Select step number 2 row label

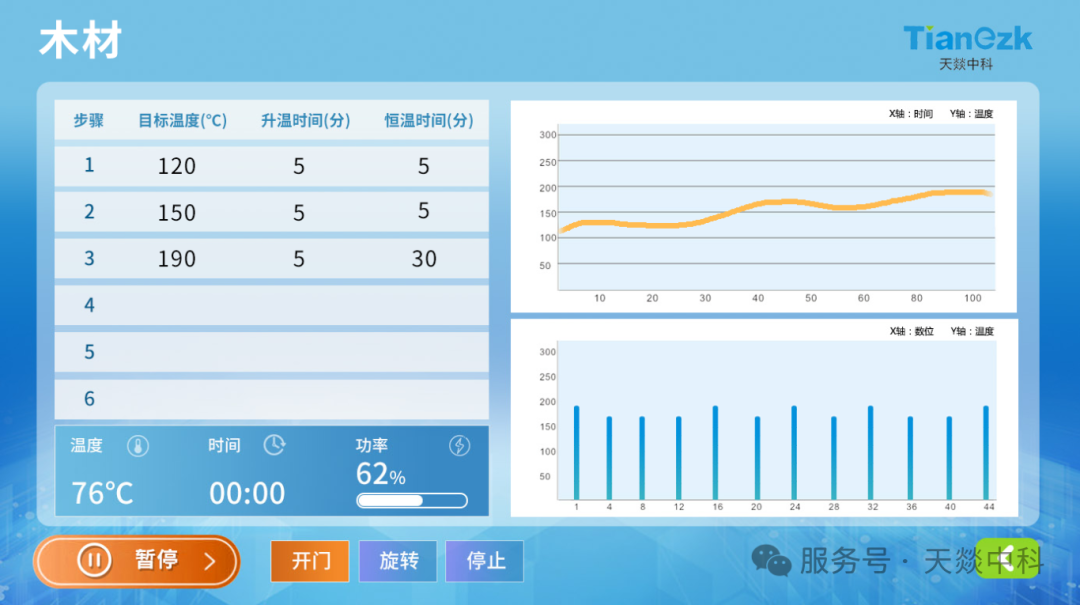89,212
